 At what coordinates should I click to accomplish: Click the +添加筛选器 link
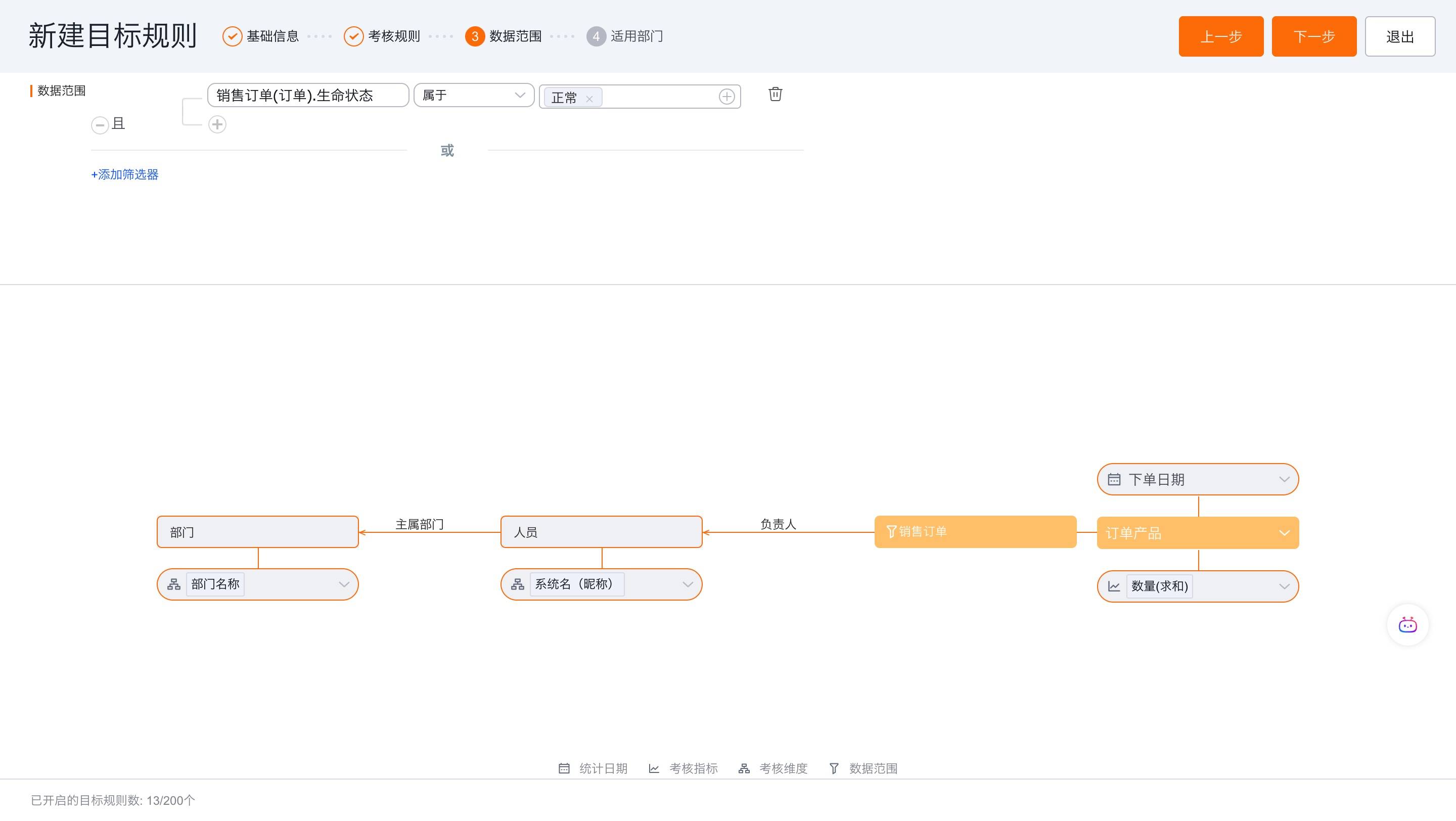tap(125, 174)
